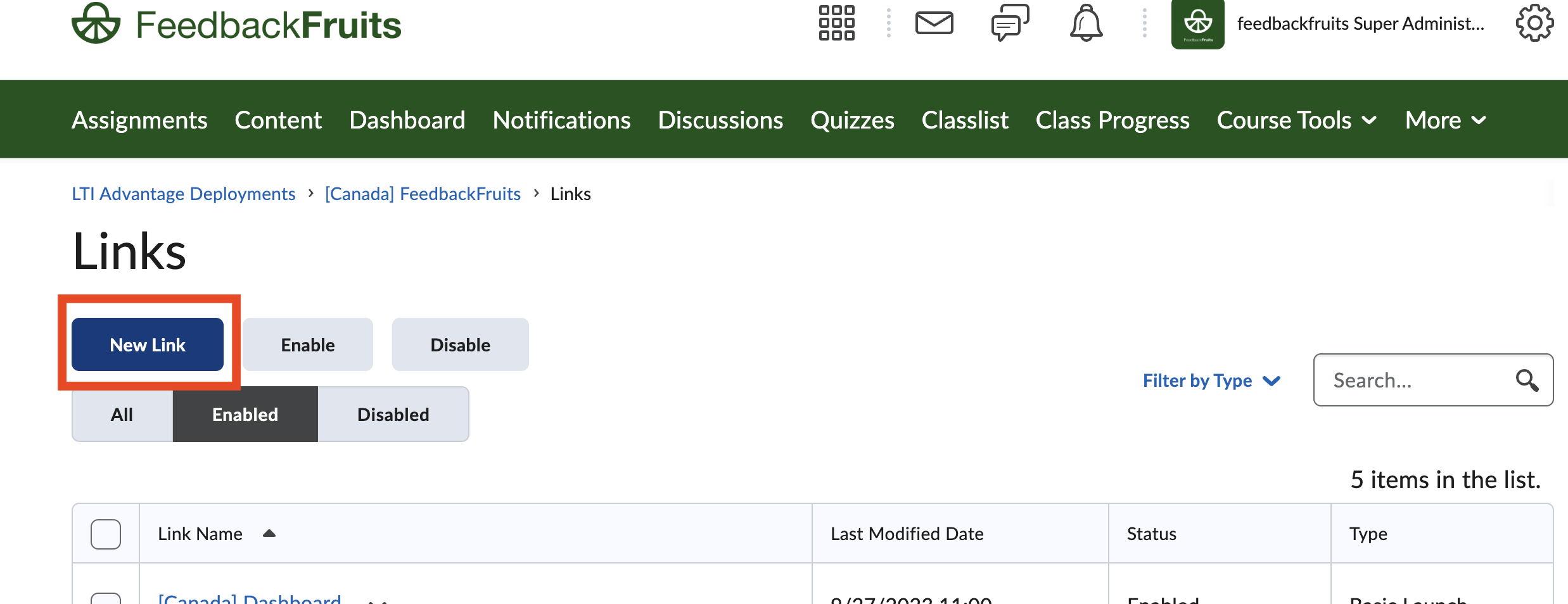Open the update alerts bell icon
The image size is (1568, 604).
point(1086,23)
